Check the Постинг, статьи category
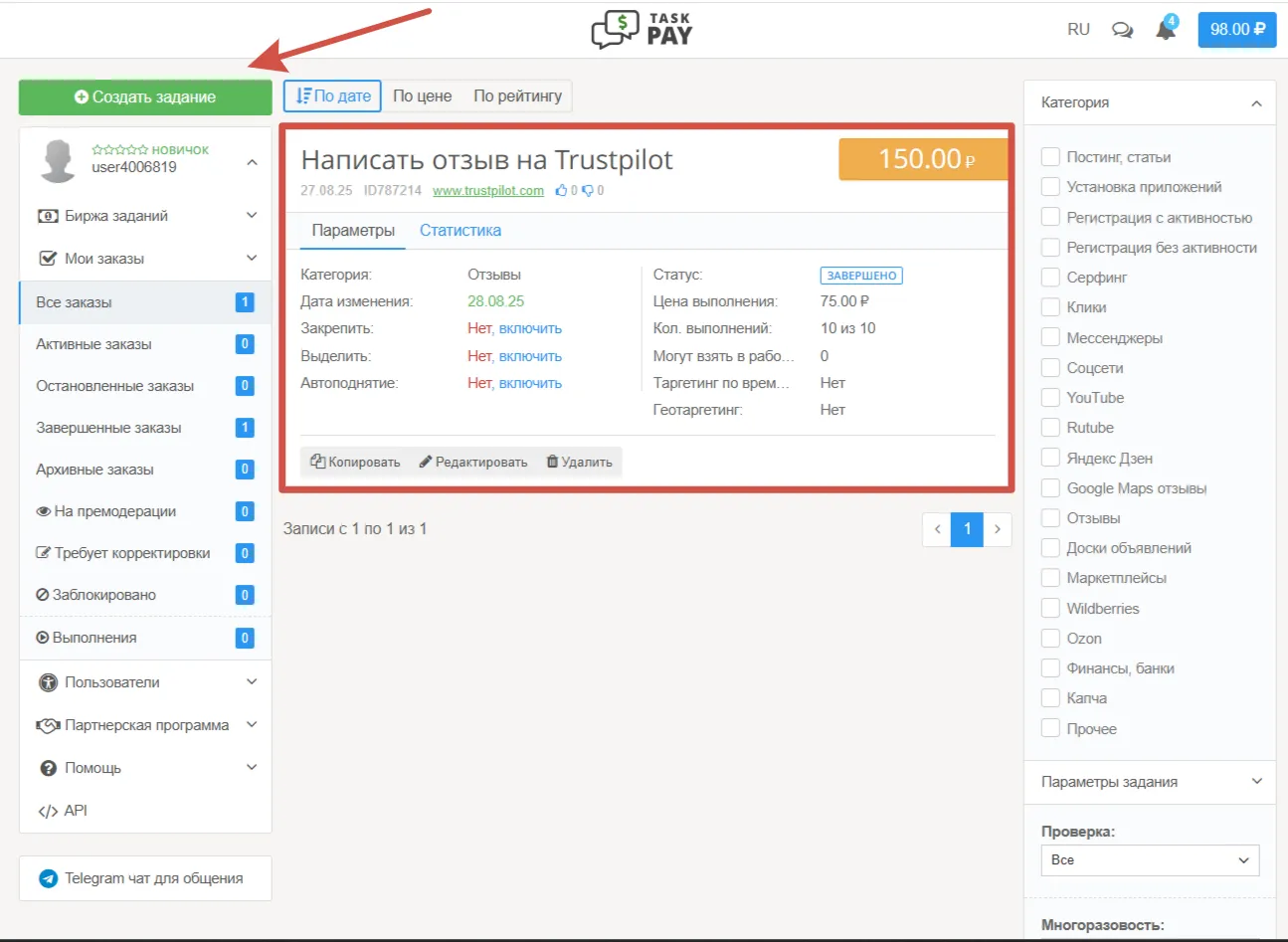1288x942 pixels. click(x=1050, y=156)
